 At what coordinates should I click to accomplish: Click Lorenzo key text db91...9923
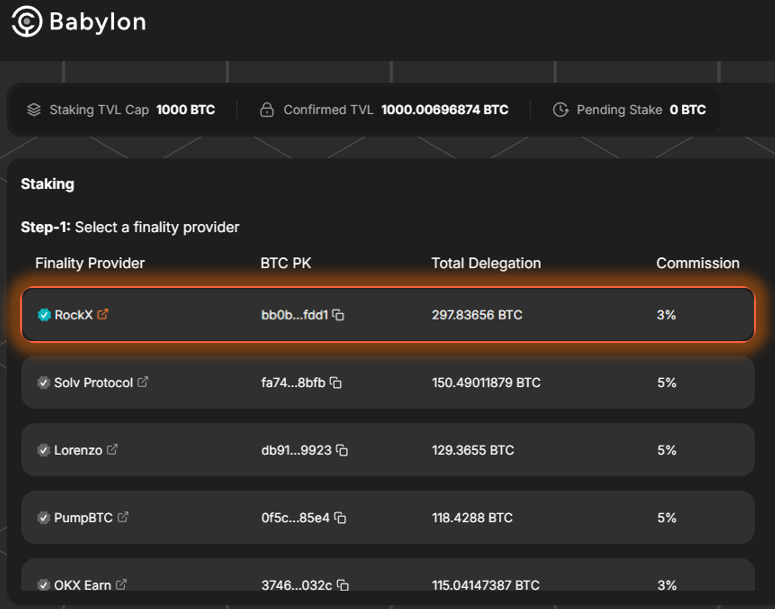point(296,450)
